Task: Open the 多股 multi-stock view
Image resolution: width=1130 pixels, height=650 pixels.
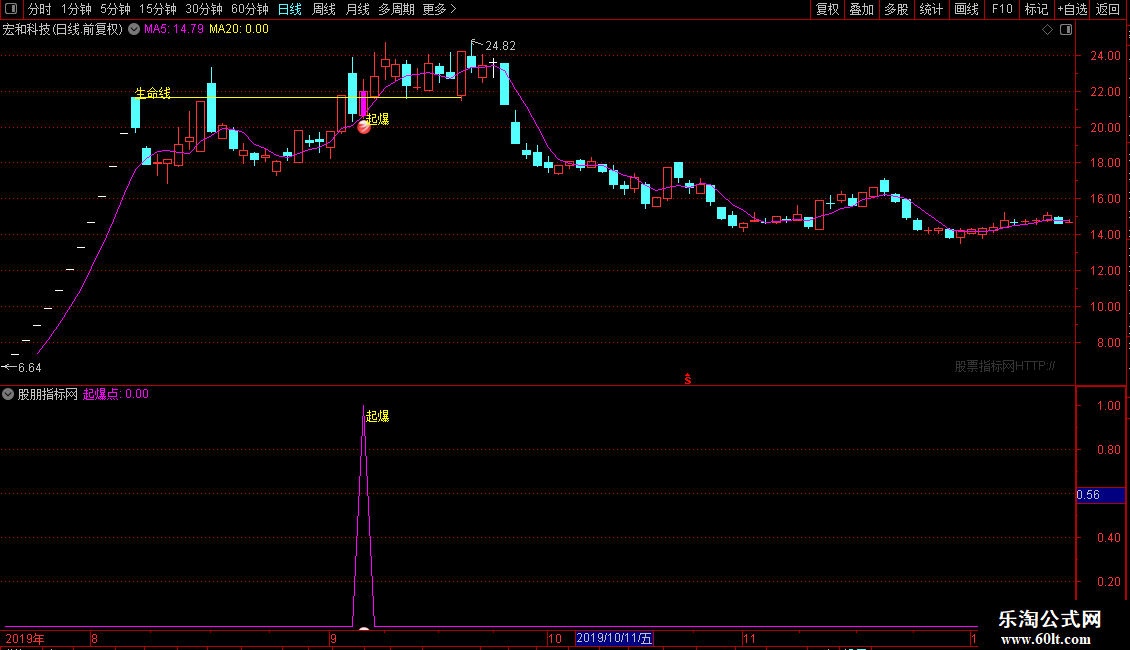Action: [x=897, y=9]
